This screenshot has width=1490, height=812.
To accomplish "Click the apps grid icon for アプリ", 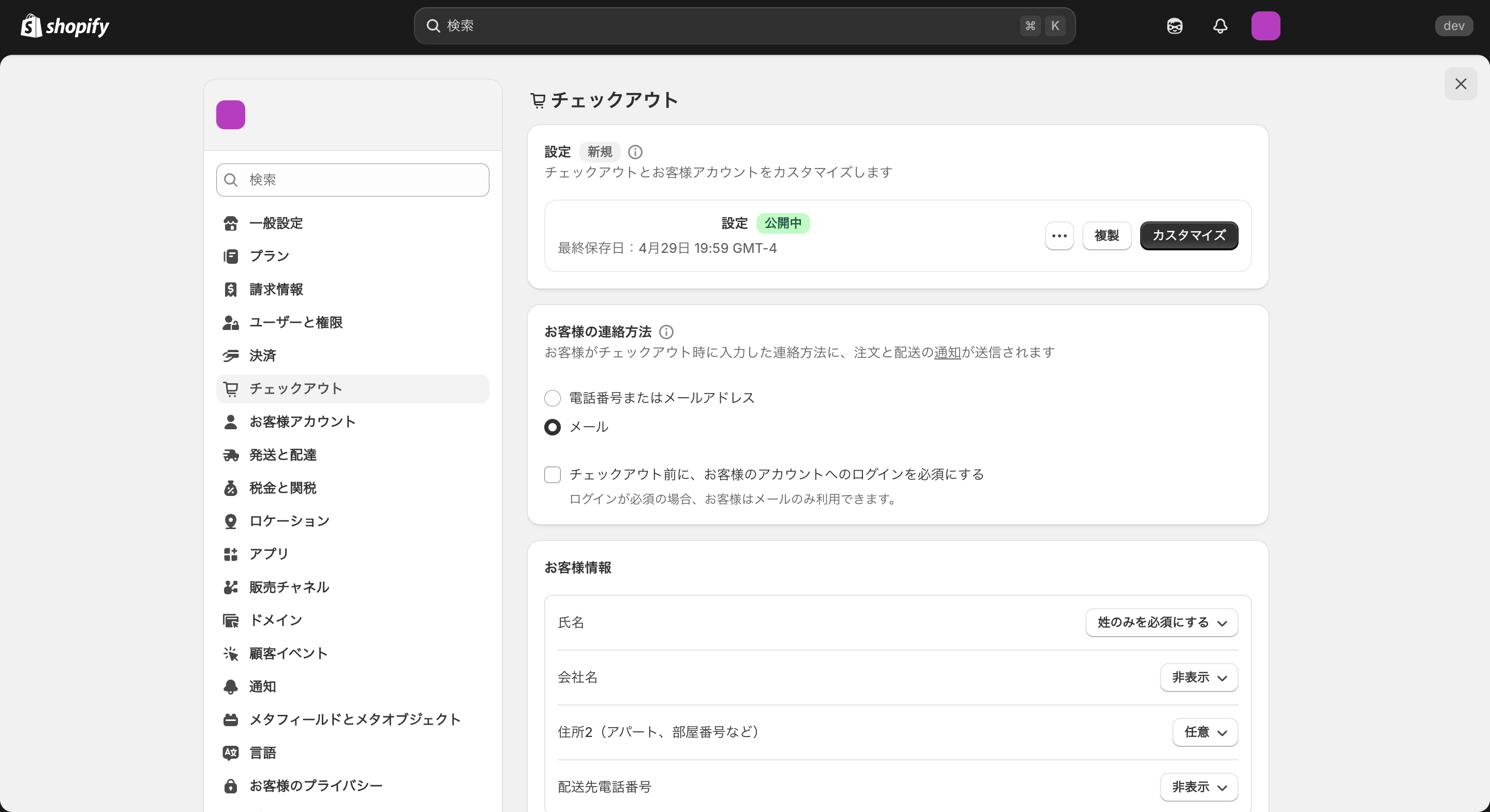I will [x=231, y=554].
